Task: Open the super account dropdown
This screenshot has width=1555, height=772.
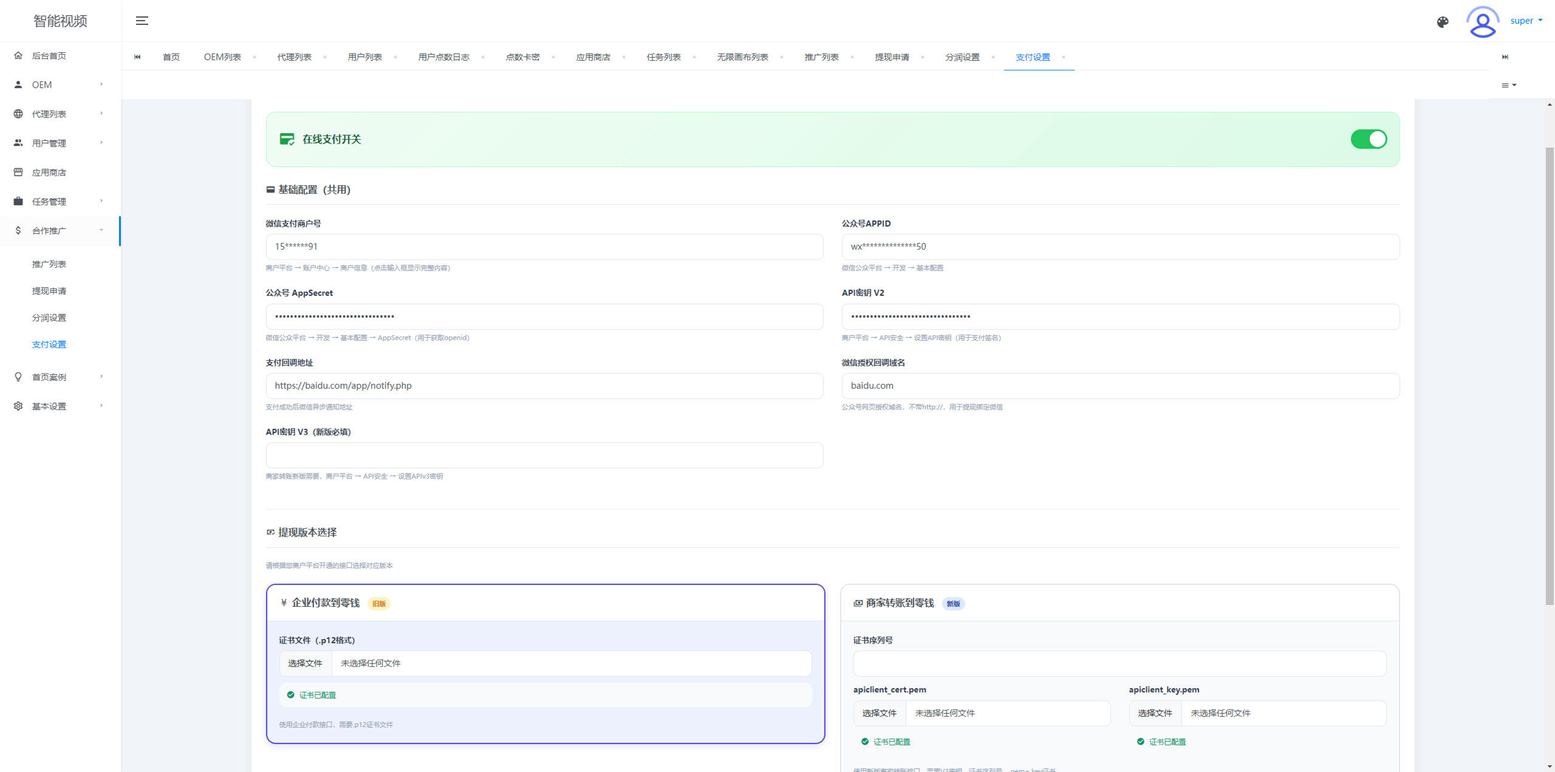Action: (1526, 21)
